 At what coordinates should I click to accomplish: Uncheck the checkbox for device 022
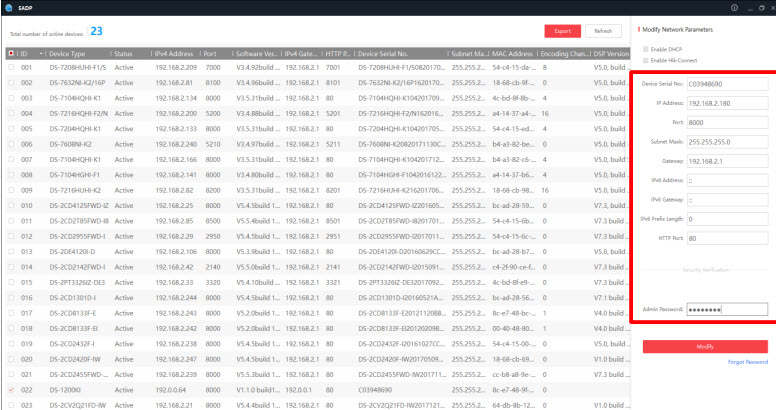click(x=10, y=388)
